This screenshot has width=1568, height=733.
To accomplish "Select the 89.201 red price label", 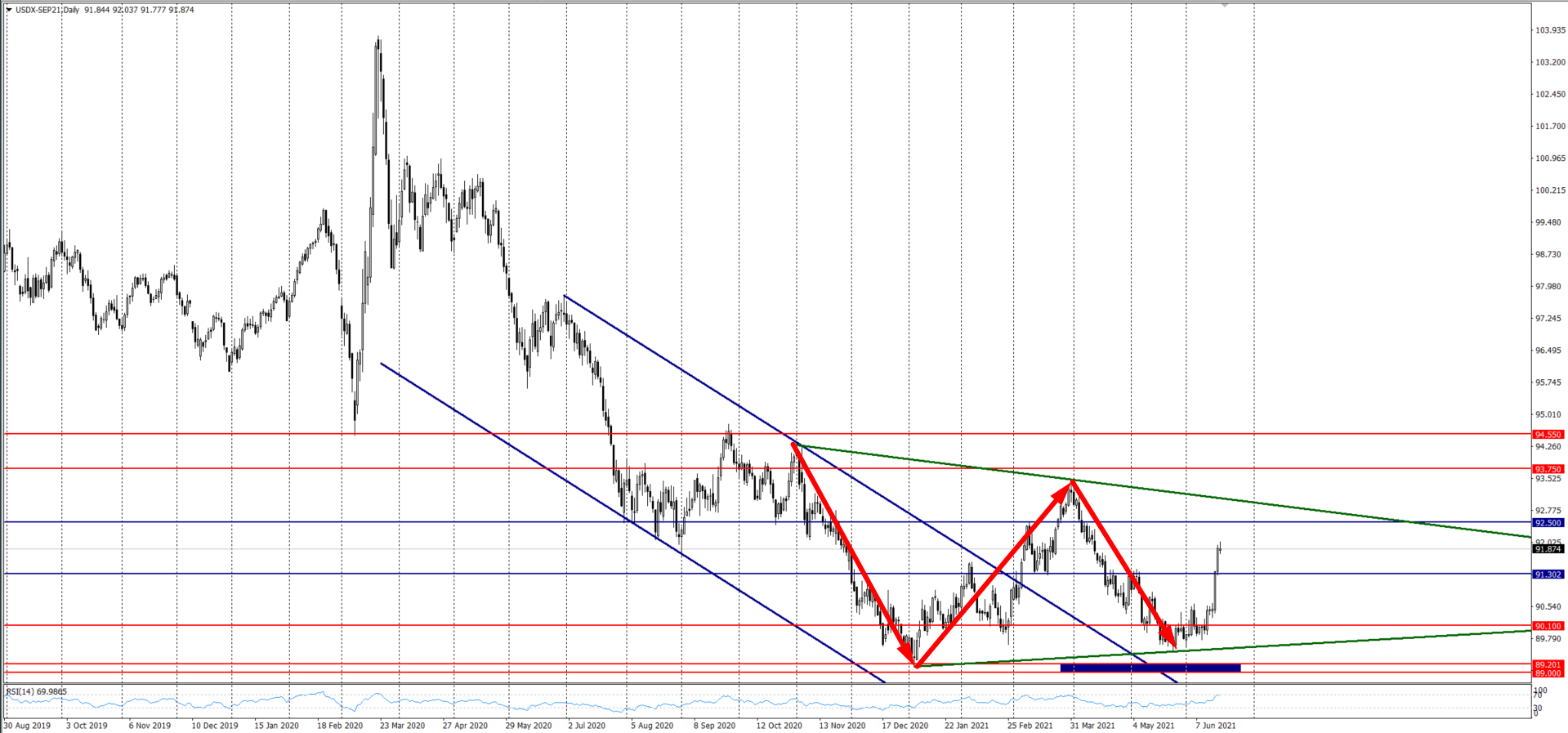I will (1548, 665).
